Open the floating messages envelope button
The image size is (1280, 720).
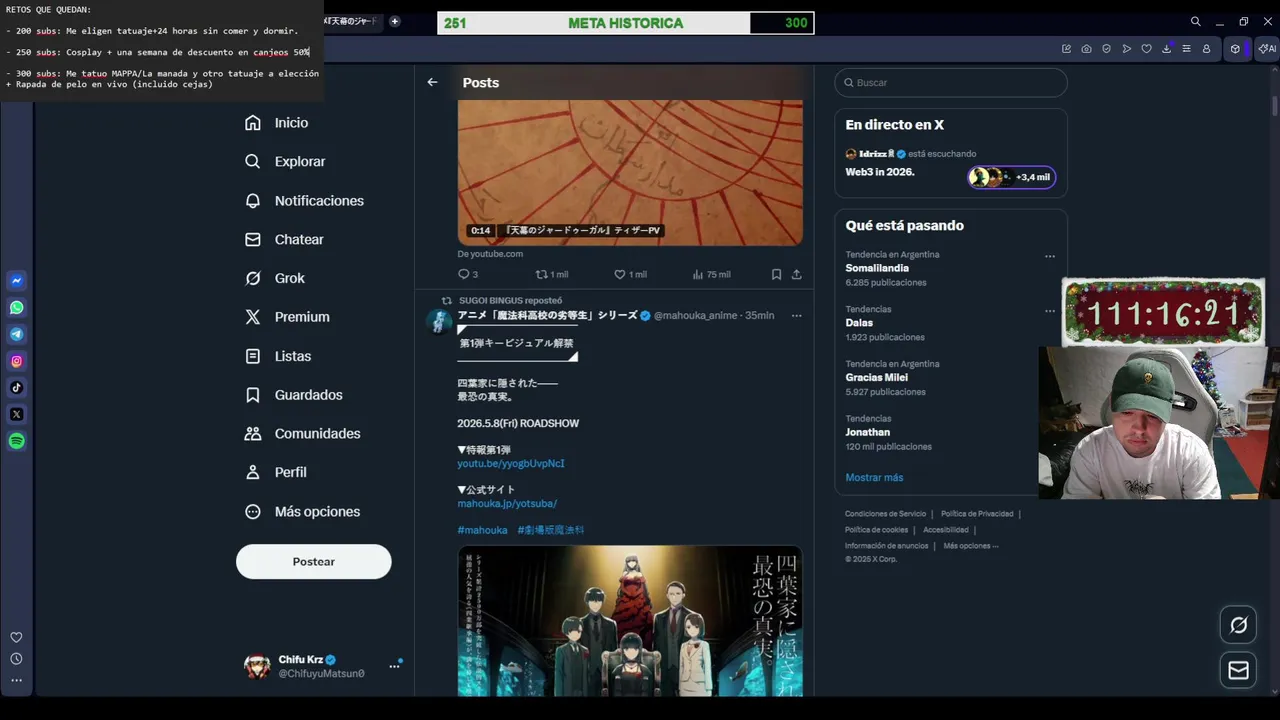pos(1238,670)
